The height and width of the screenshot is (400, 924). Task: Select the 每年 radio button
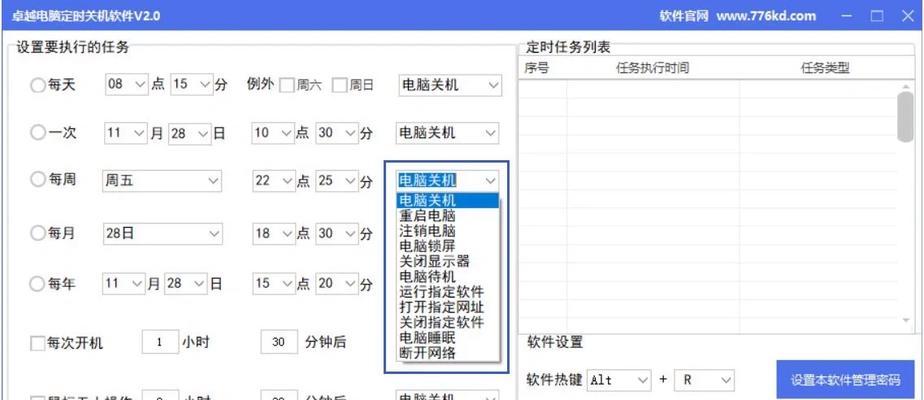38,285
